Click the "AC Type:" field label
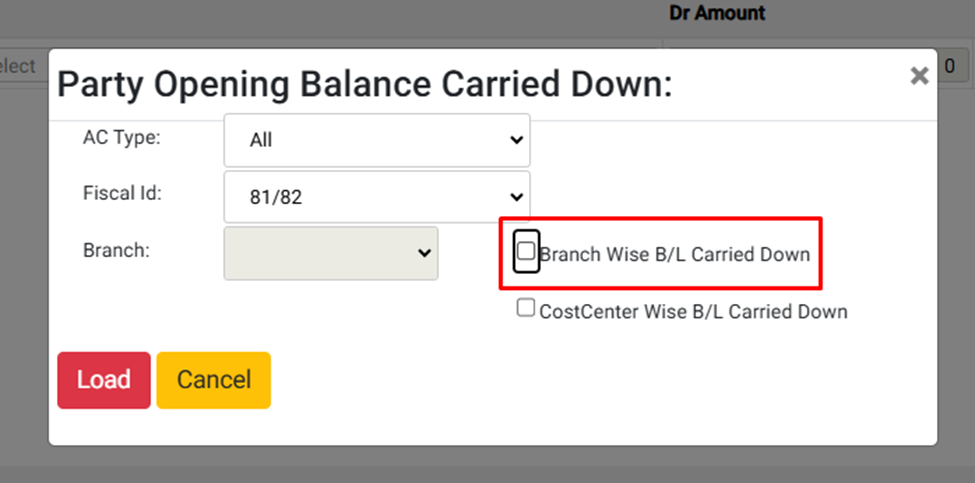Image resolution: width=975 pixels, height=483 pixels. point(121,137)
